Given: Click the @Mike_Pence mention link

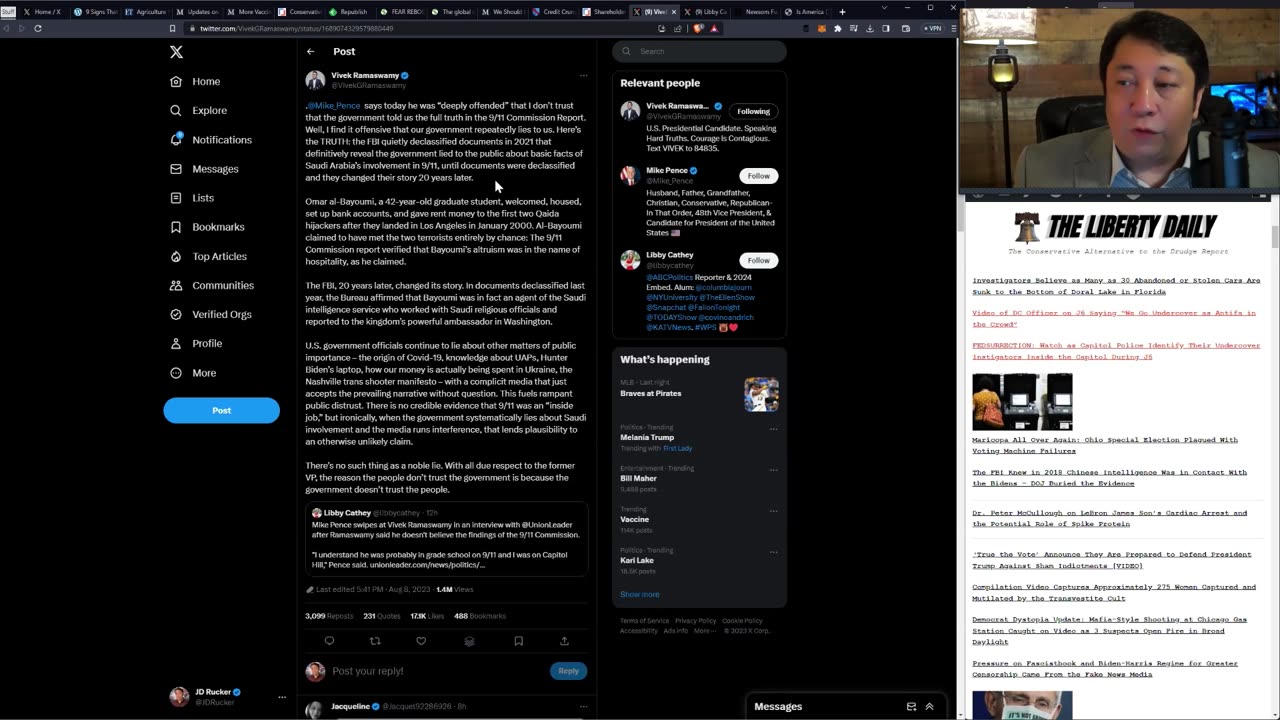Looking at the screenshot, I should (x=334, y=105).
